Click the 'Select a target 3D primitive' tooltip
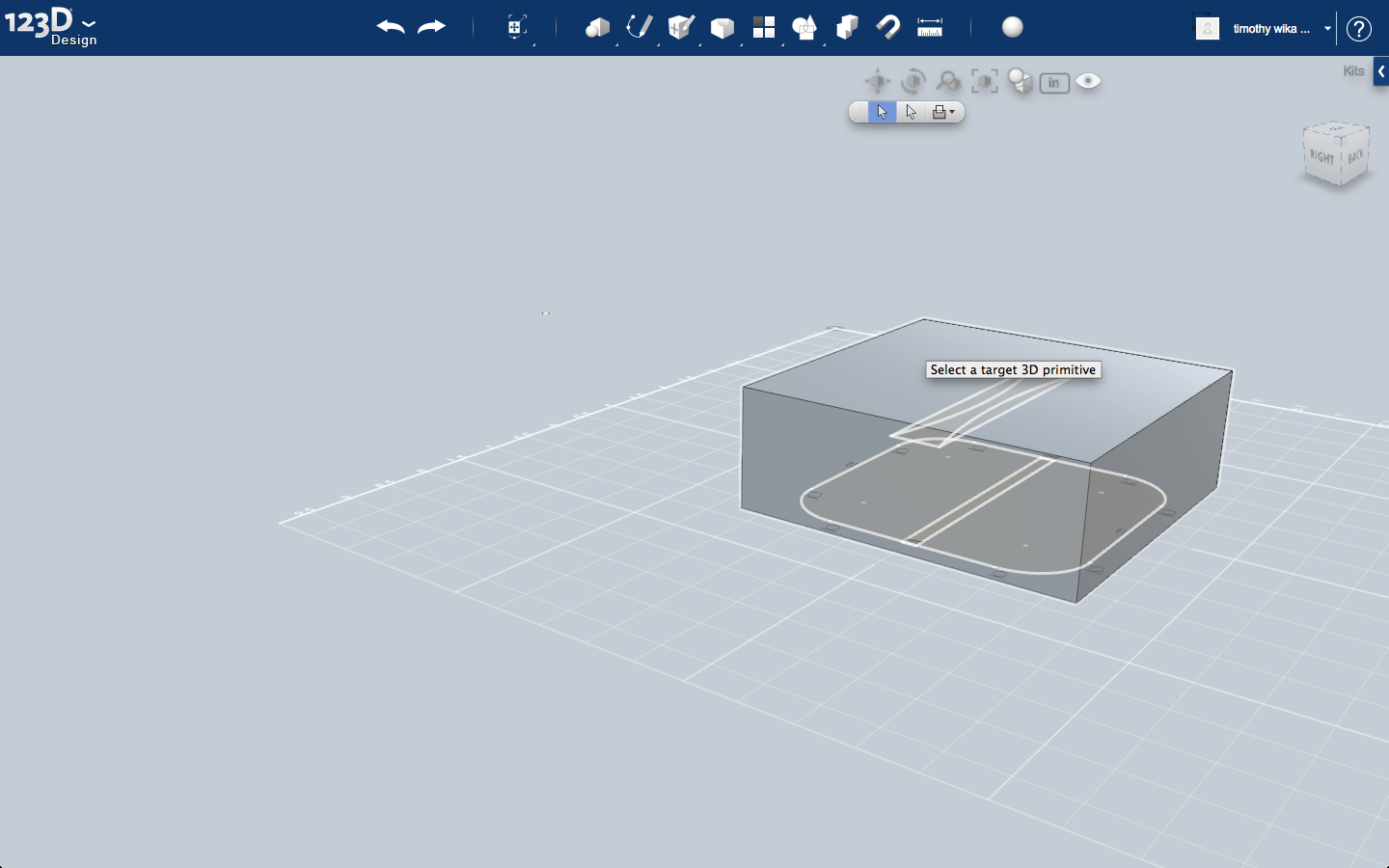This screenshot has height=868, width=1389. coord(1013,369)
